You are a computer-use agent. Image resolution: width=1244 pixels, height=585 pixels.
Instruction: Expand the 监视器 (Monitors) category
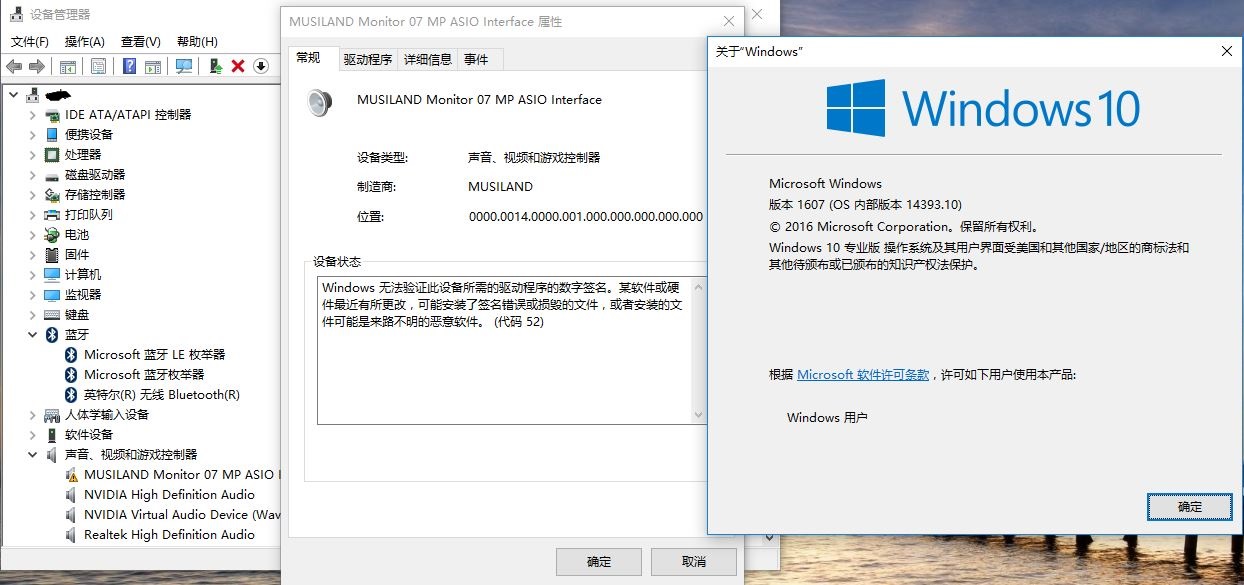[30, 294]
